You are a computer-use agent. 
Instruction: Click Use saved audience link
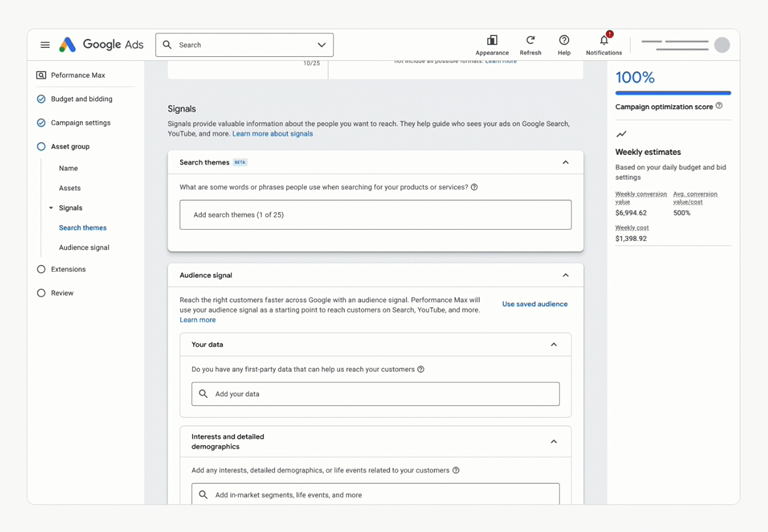[534, 304]
